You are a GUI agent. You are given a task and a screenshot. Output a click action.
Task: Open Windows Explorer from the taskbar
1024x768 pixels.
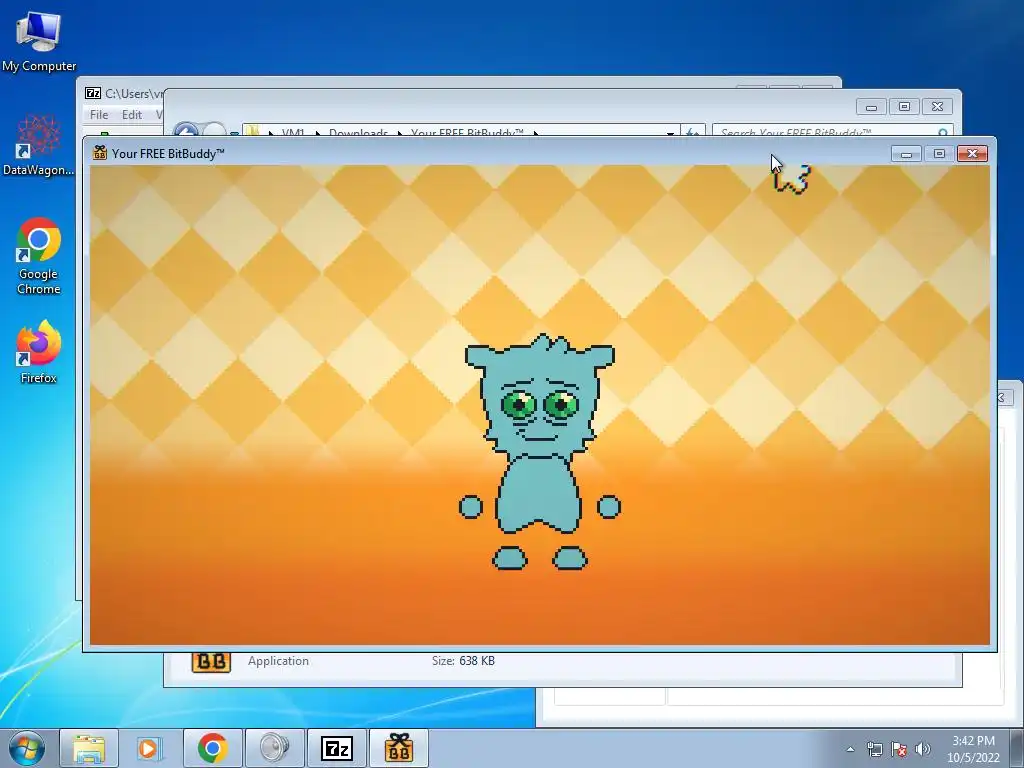click(x=89, y=748)
